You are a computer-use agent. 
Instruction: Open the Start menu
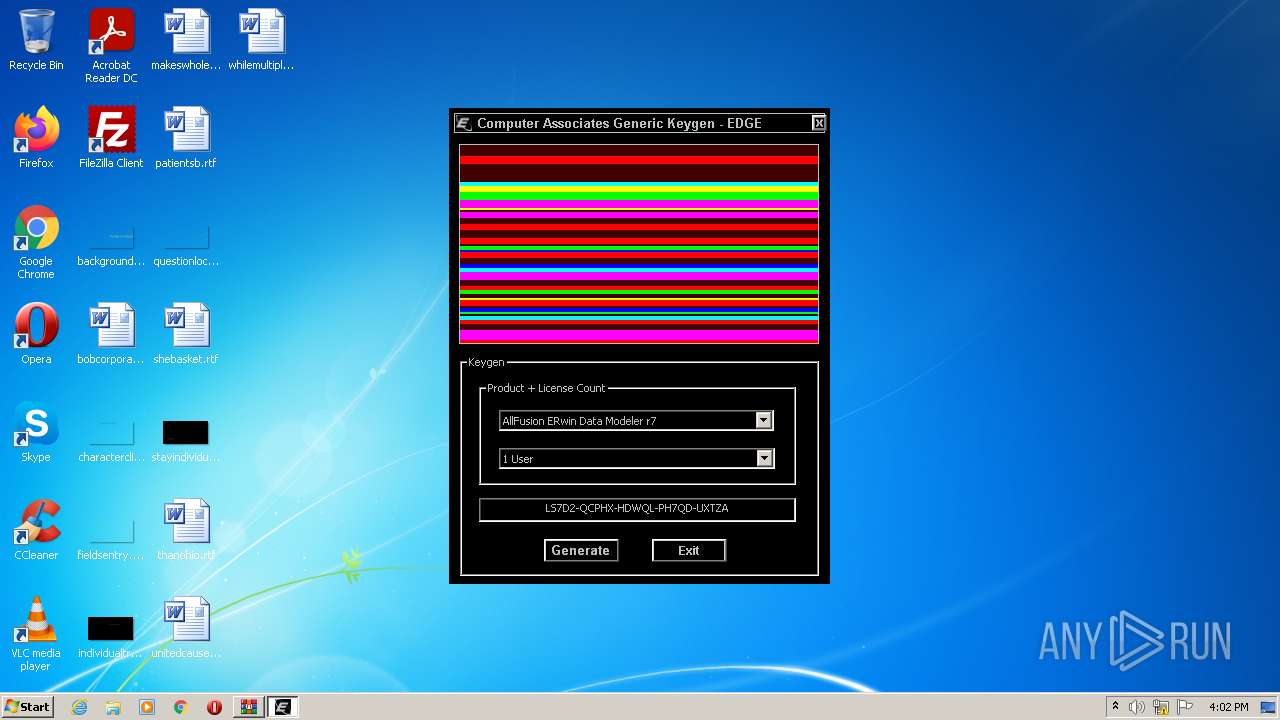click(28, 707)
